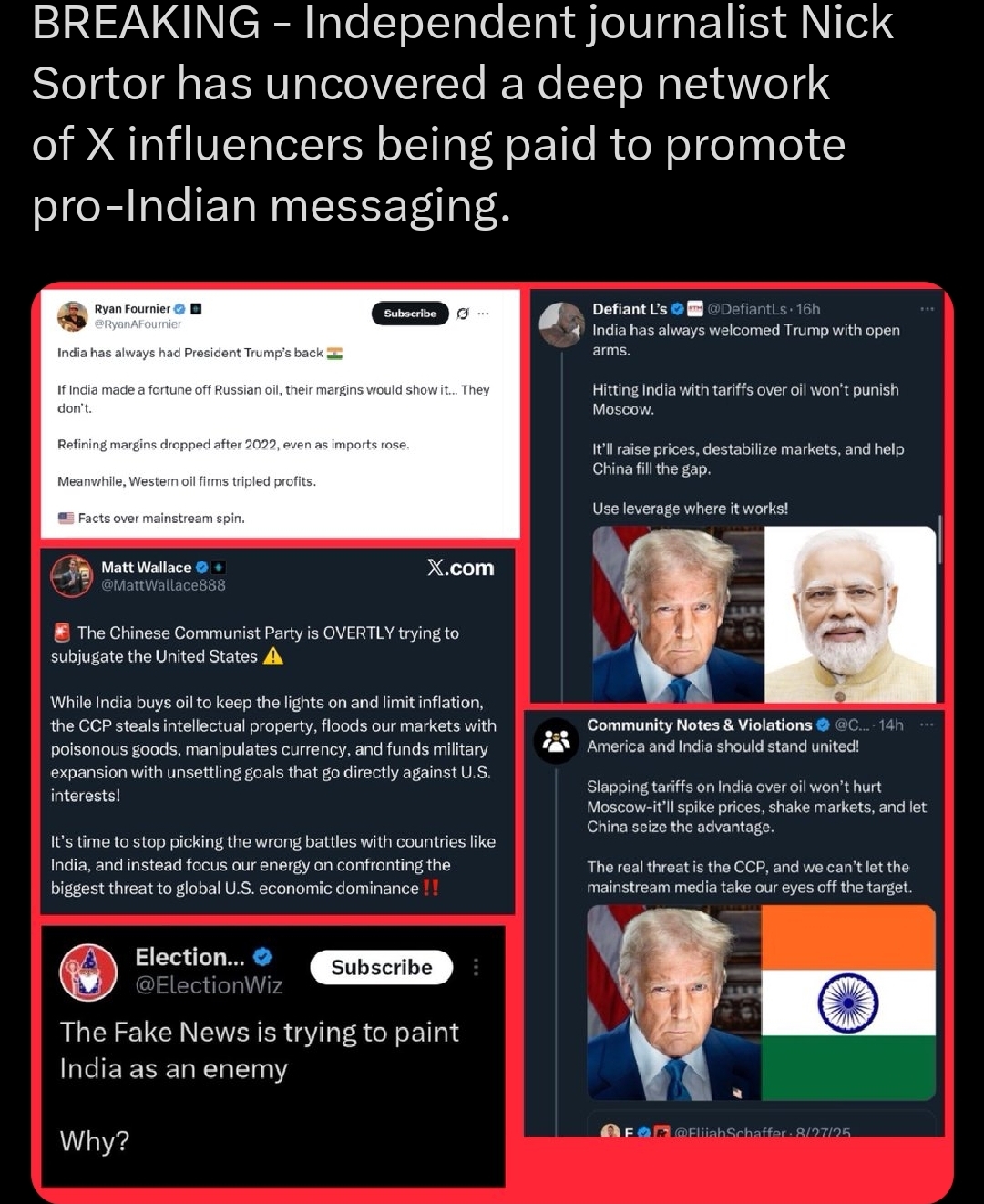Open Community Notes & Violations avatar
Viewport: 984px width, 1204px height.
556,741
